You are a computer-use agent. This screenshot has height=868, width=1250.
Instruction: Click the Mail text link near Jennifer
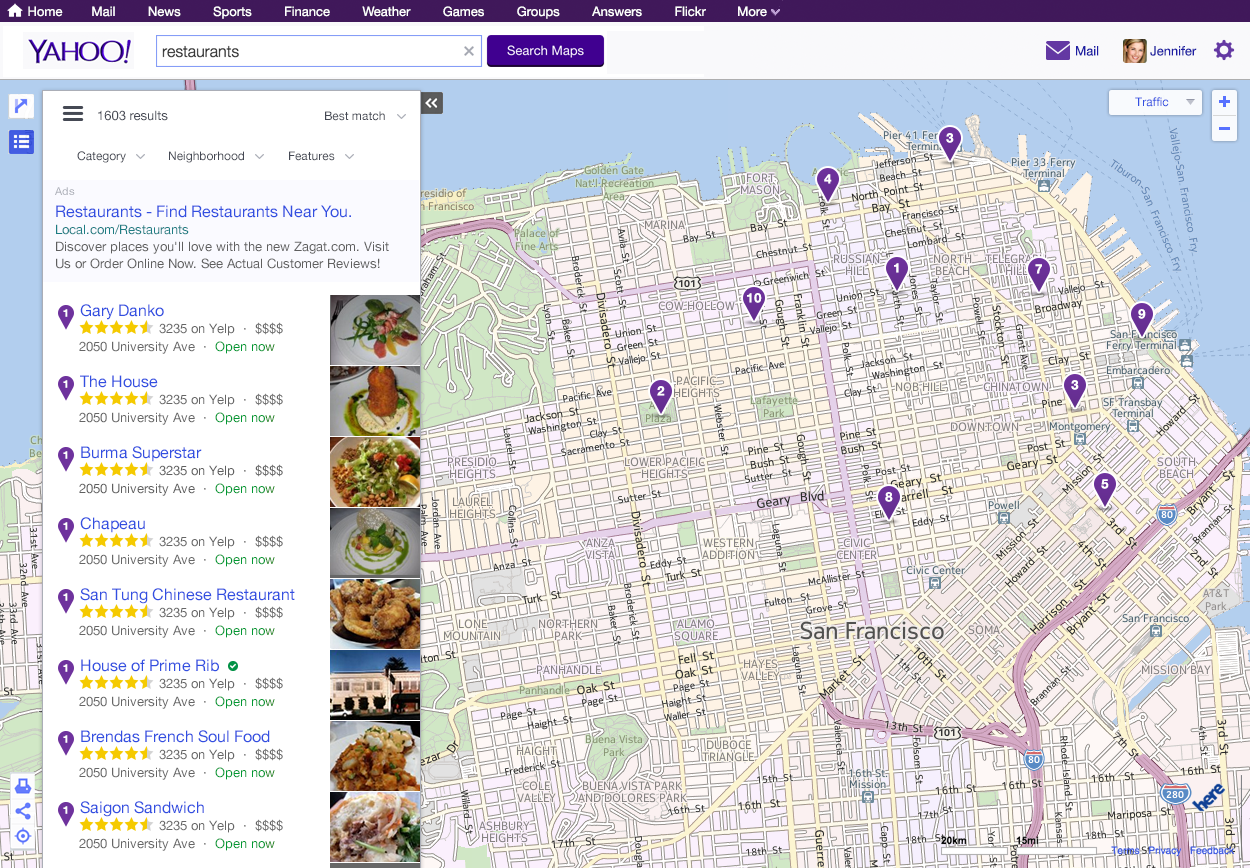point(1087,51)
